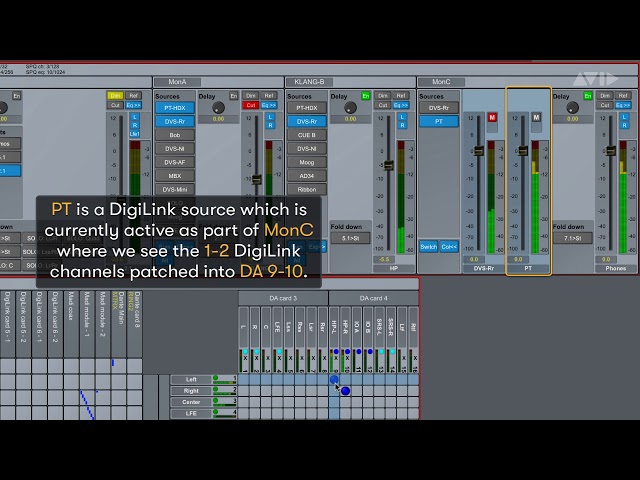
Task: Select the PT source in MonC
Action: (x=439, y=121)
